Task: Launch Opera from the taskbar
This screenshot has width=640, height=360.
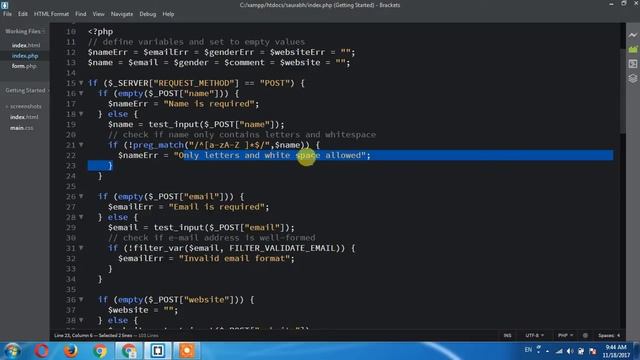Action: click(x=42, y=351)
